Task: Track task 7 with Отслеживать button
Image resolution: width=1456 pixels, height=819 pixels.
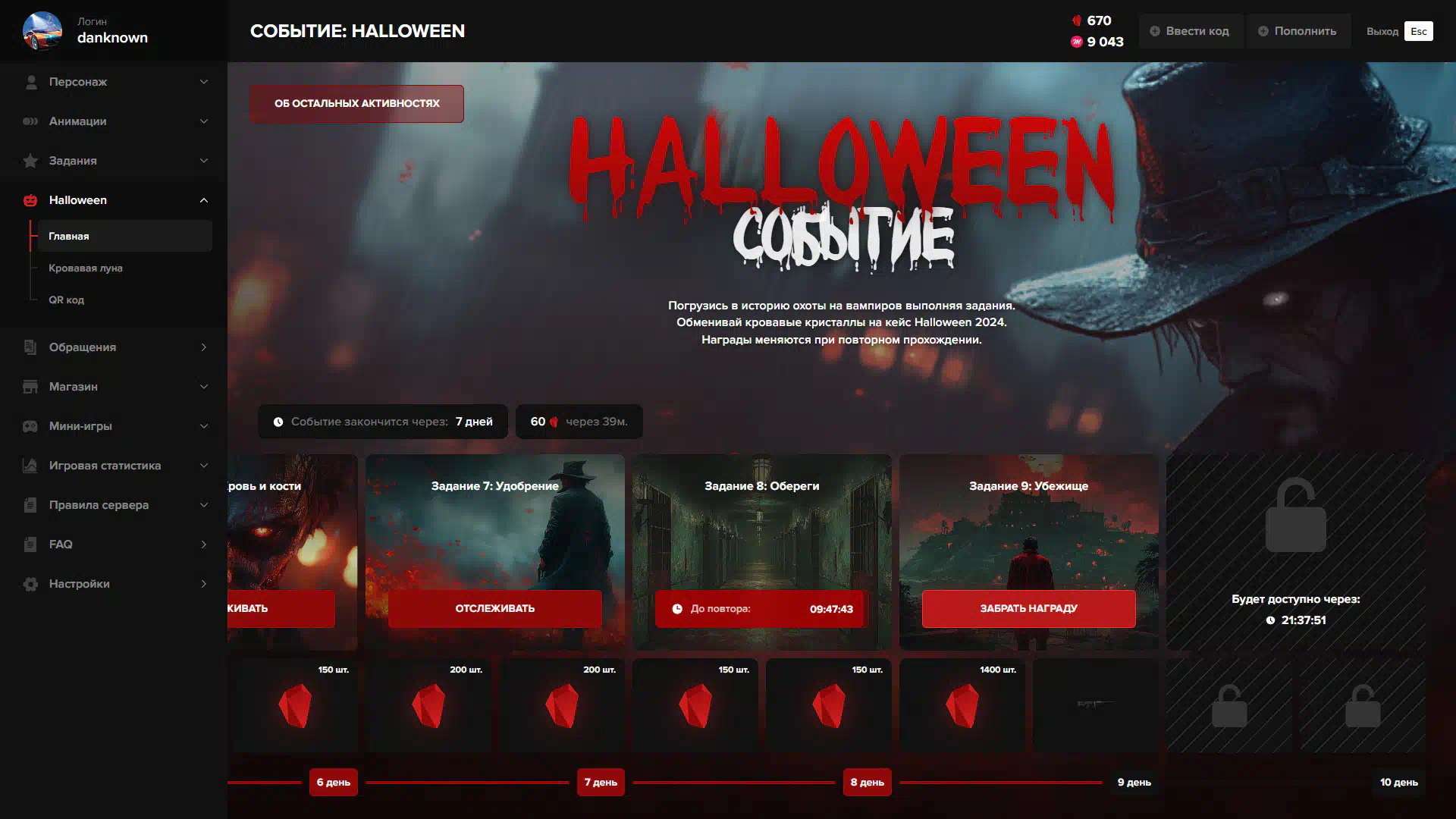Action: (x=495, y=609)
